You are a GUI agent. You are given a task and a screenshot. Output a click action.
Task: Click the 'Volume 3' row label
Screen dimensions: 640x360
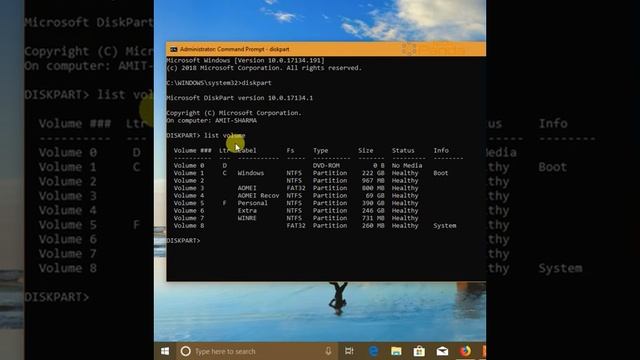[x=189, y=188]
